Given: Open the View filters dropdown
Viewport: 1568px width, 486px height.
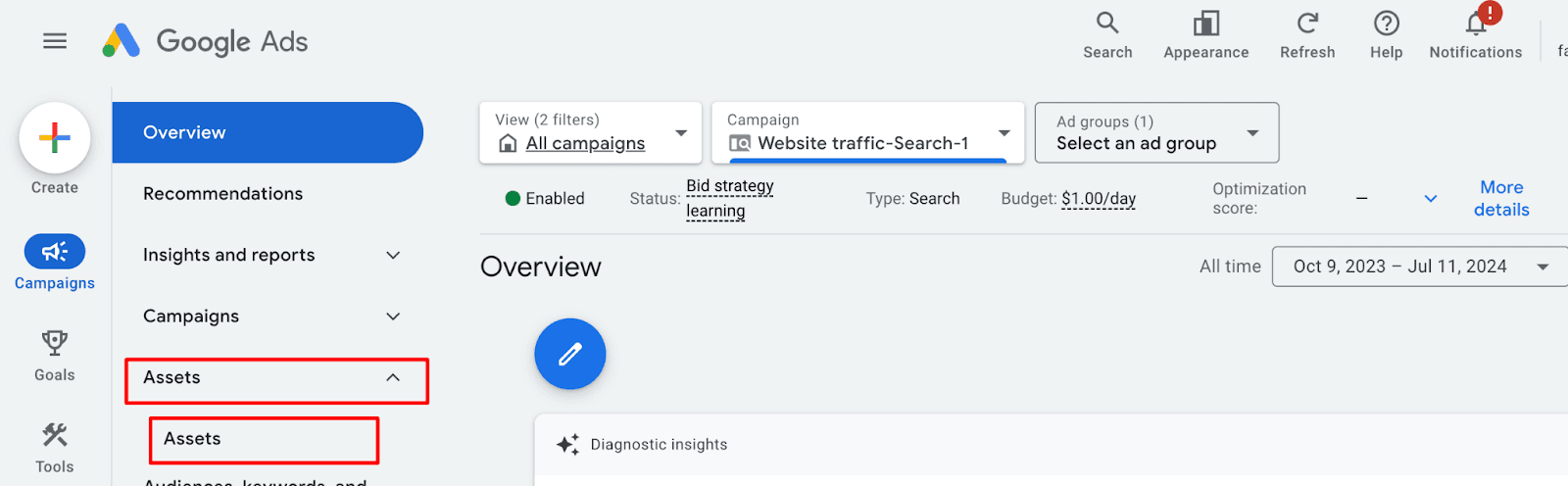Looking at the screenshot, I should point(591,132).
